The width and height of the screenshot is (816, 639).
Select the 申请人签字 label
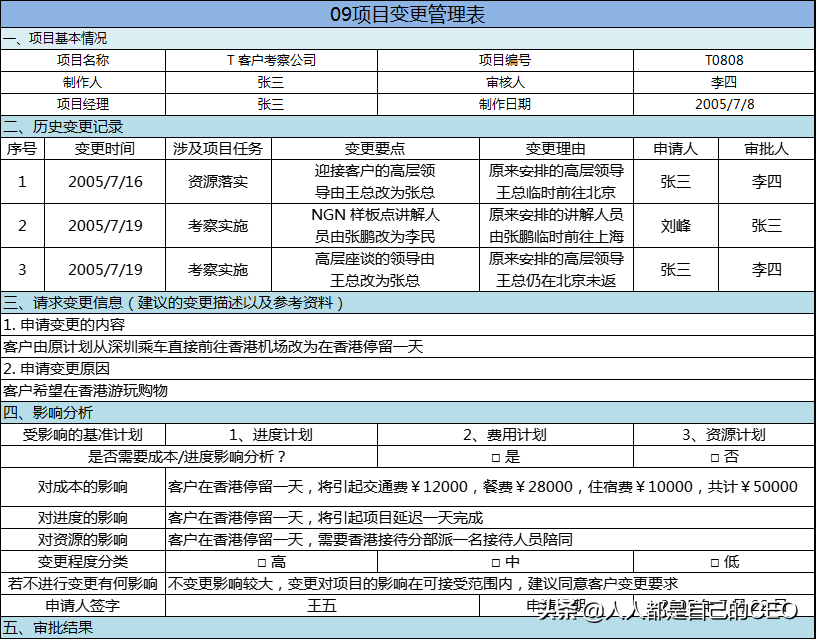(x=83, y=606)
